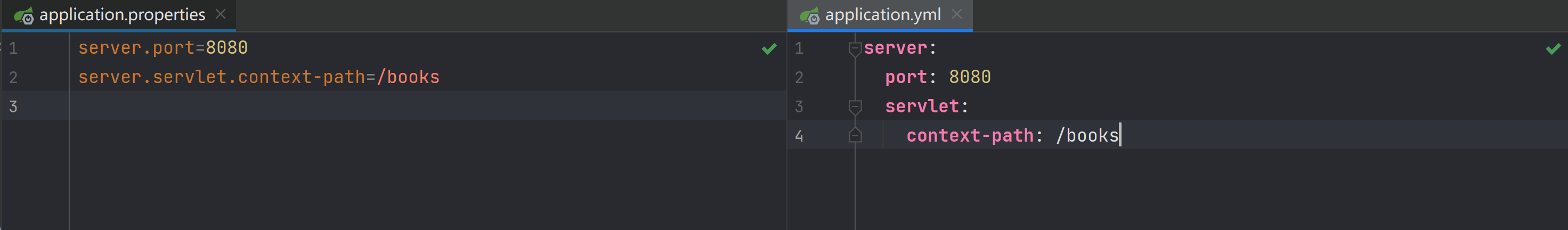Close the application.properties tab
This screenshot has width=1568, height=230.
(x=221, y=14)
